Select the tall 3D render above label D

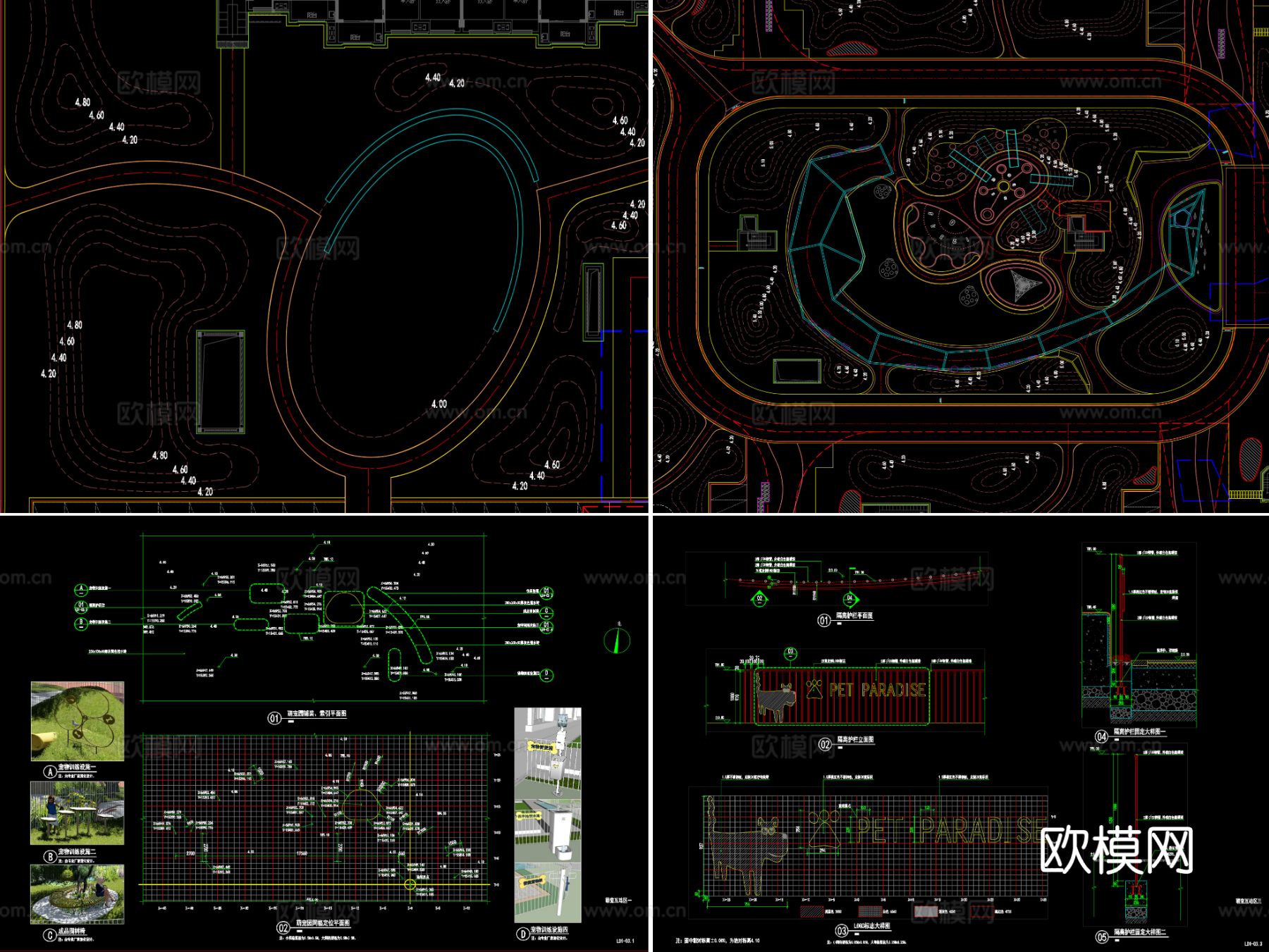pyautogui.click(x=548, y=815)
